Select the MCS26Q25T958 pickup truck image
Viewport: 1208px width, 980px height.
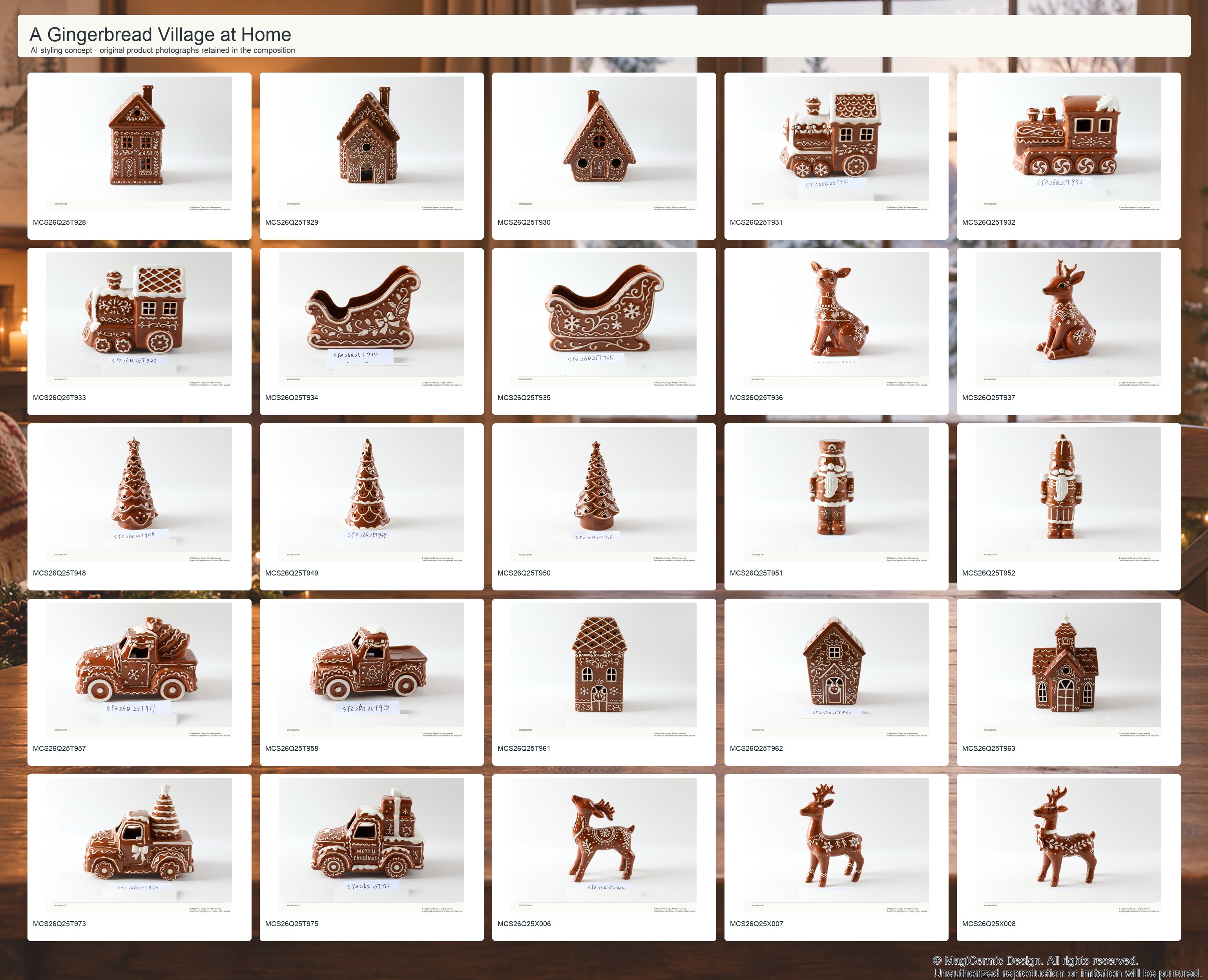tap(371, 670)
